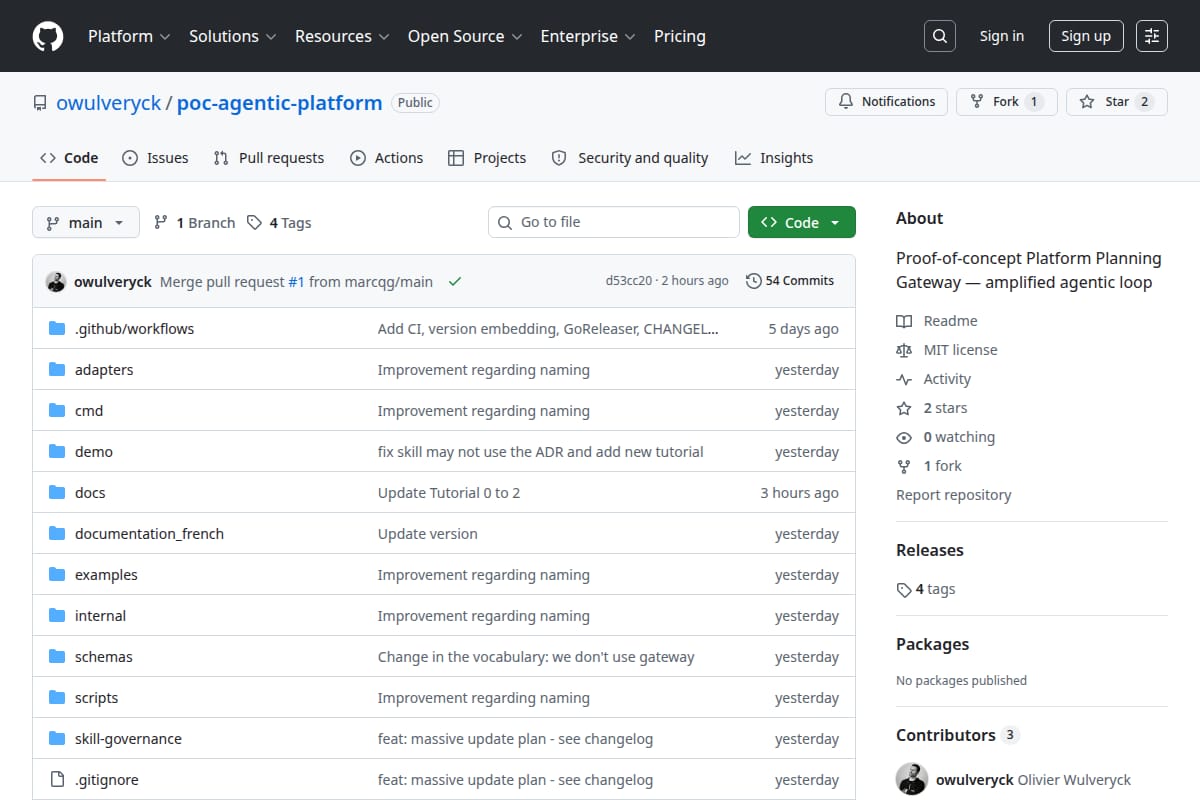
Task: Star the repository
Action: click(1117, 102)
